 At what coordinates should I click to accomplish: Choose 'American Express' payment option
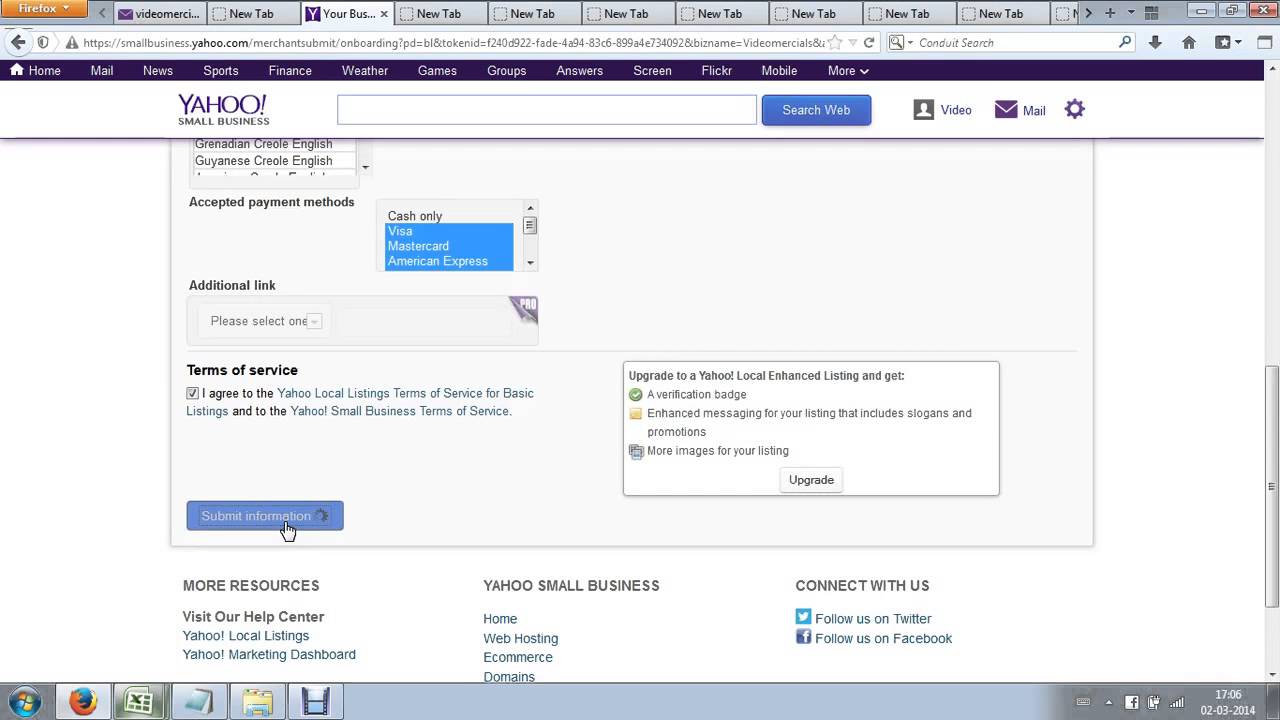(449, 261)
